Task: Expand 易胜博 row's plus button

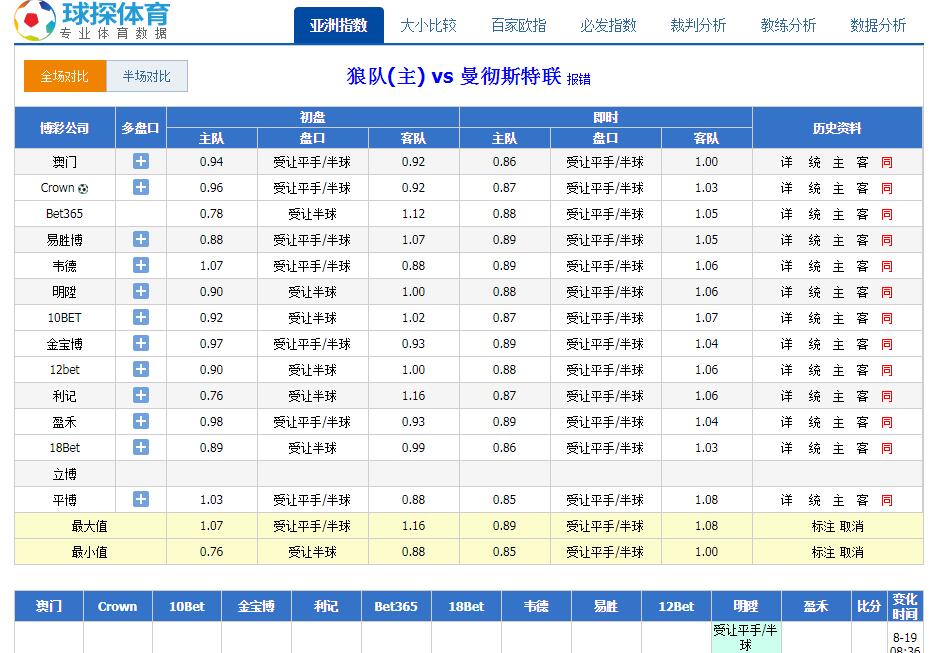Action: (x=141, y=240)
